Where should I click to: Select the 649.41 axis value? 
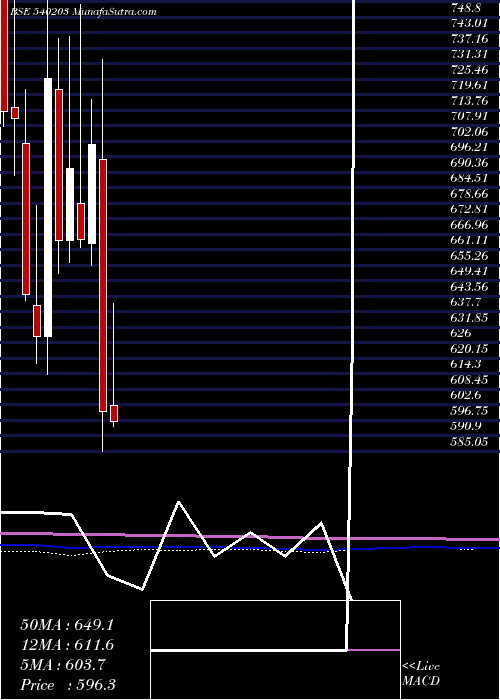470,271
